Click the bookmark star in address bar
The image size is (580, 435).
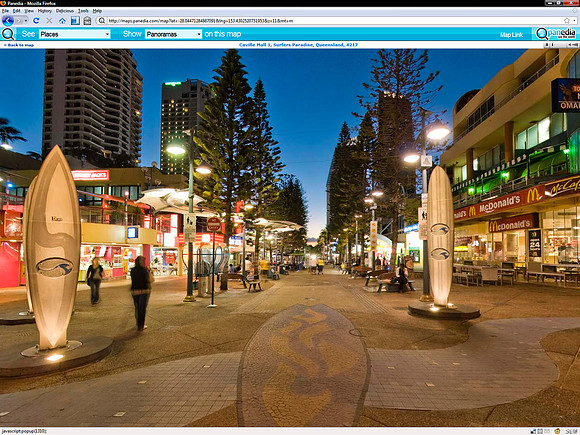click(x=567, y=21)
